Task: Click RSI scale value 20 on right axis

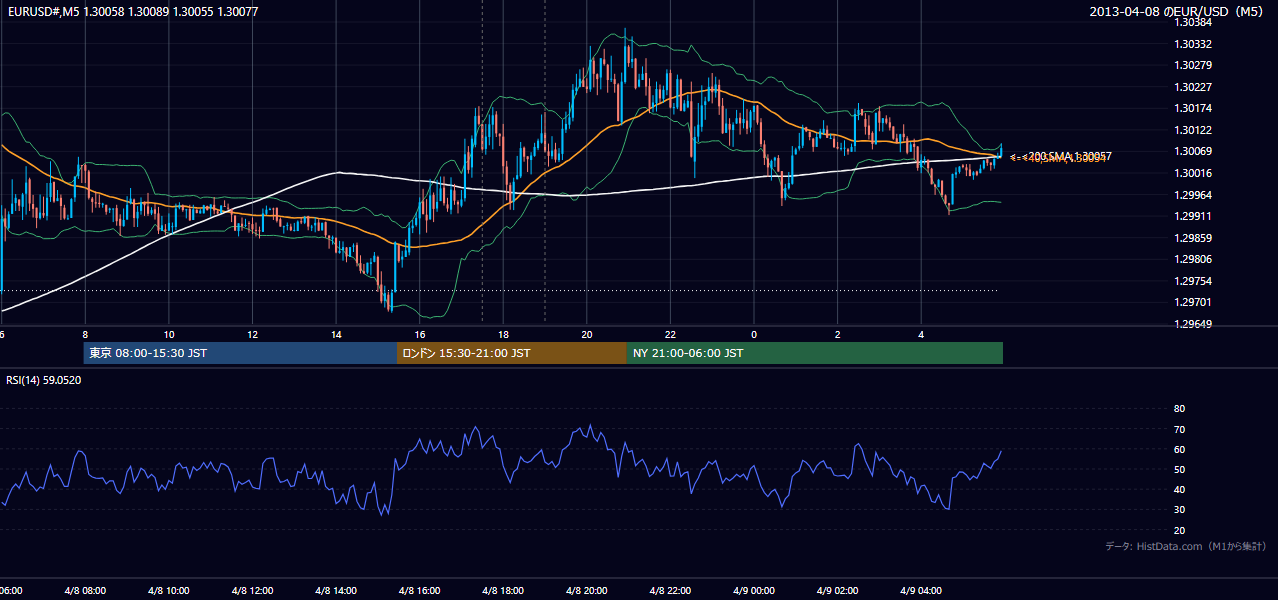Action: click(x=1179, y=530)
